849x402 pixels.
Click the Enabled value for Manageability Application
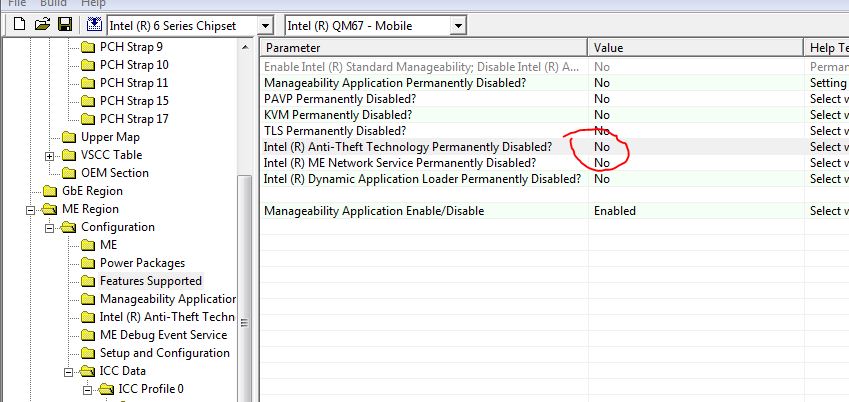(615, 211)
